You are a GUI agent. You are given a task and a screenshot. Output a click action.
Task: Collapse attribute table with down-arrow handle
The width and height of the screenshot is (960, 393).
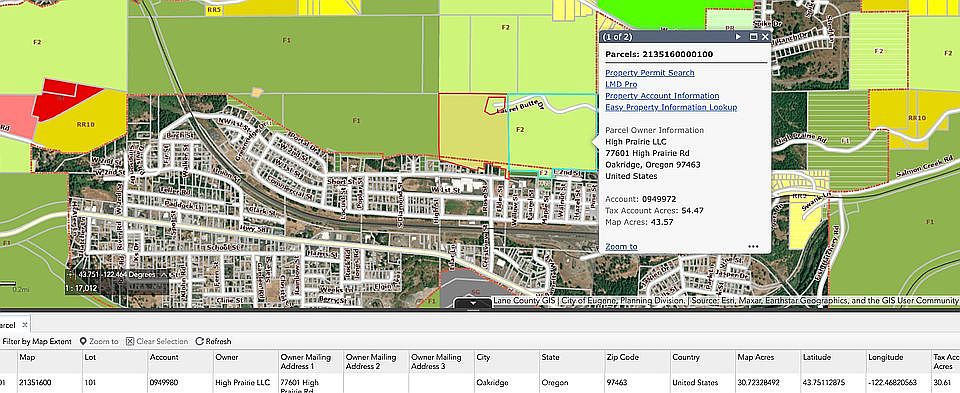(x=470, y=303)
